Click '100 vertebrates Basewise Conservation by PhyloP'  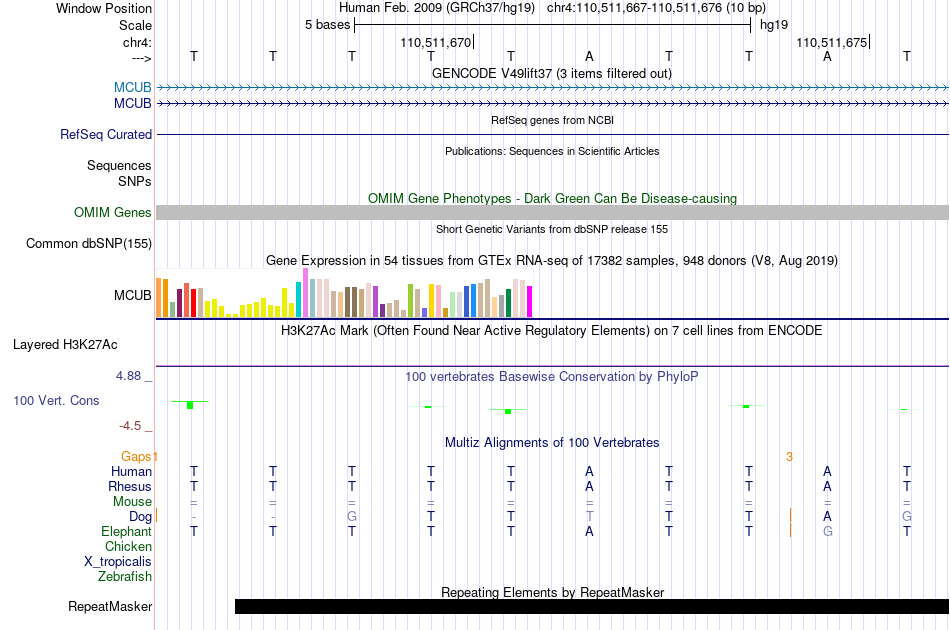click(x=552, y=377)
